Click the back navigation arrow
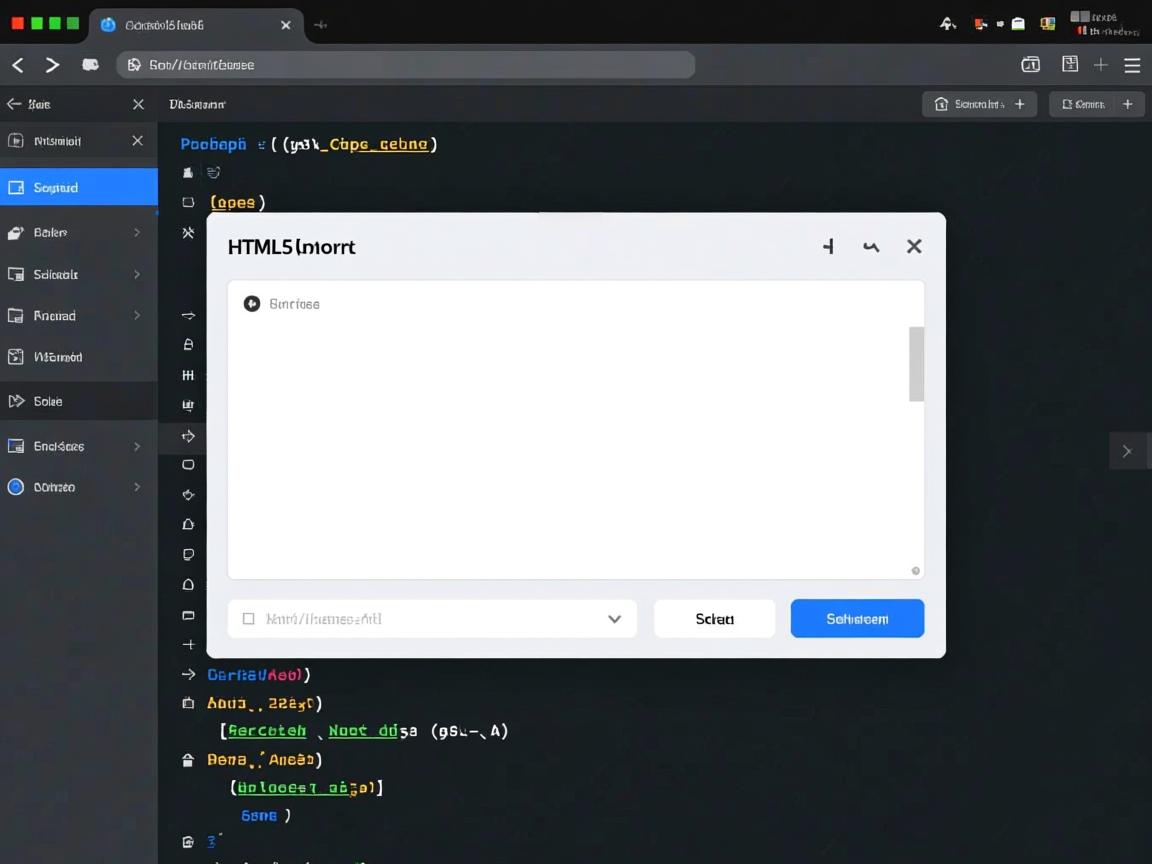 [x=17, y=64]
